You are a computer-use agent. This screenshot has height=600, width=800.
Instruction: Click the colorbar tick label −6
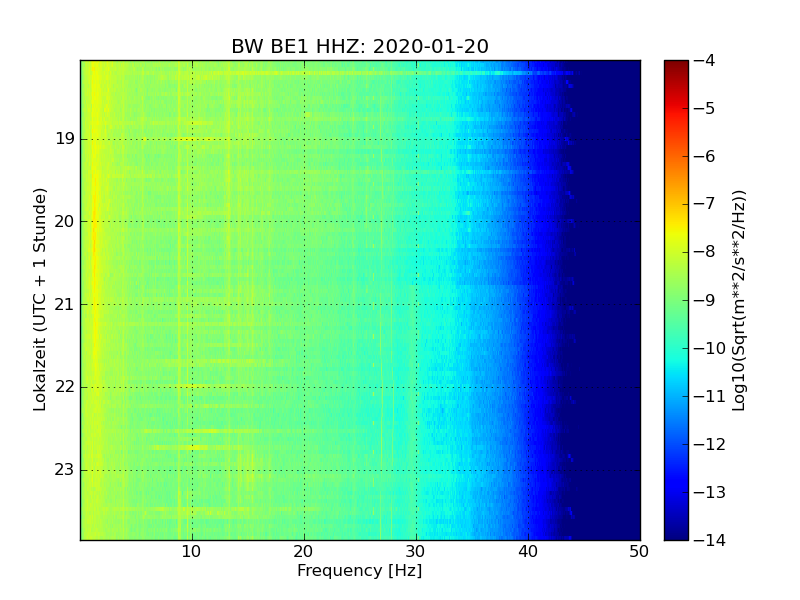pos(705,157)
